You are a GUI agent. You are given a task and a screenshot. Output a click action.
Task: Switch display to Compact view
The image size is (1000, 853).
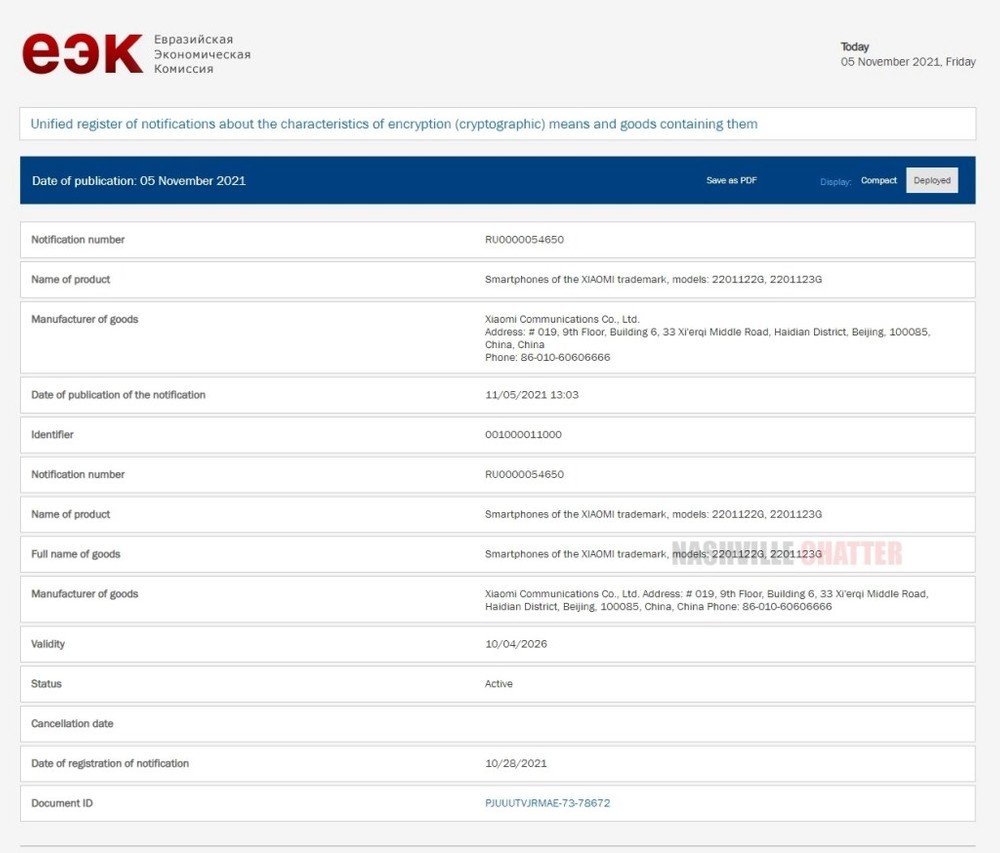(878, 180)
